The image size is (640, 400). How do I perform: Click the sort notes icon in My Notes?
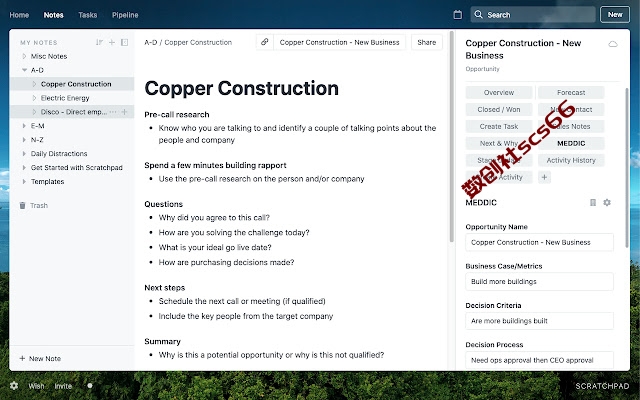click(99, 42)
